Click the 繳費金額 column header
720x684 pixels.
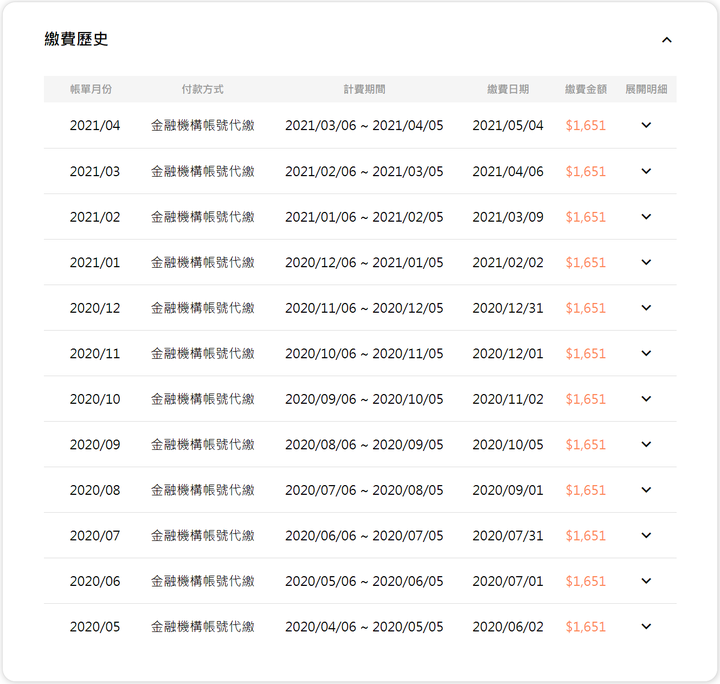(x=586, y=89)
